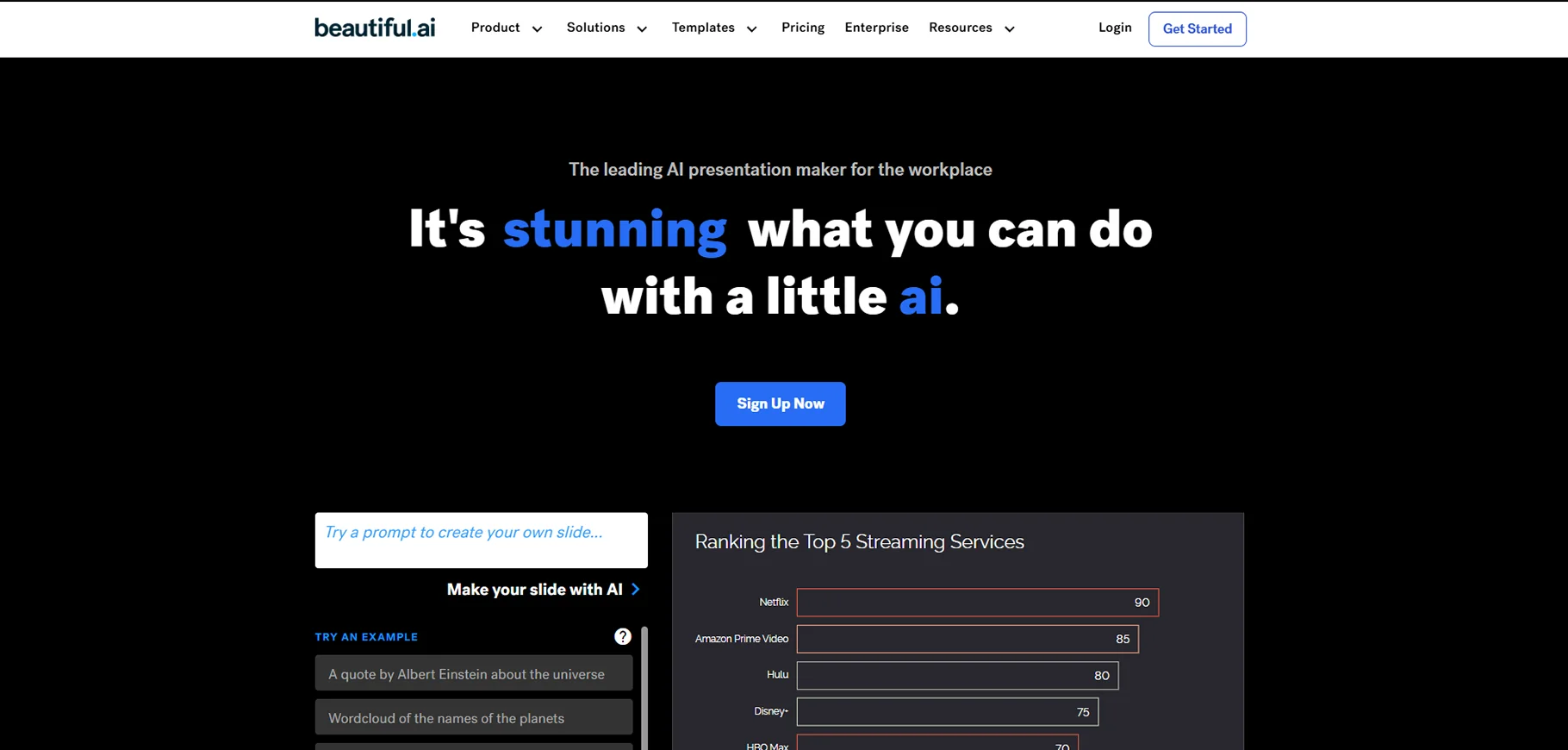Click the value 85 in chart
This screenshot has height=750, width=1568.
(x=1123, y=639)
